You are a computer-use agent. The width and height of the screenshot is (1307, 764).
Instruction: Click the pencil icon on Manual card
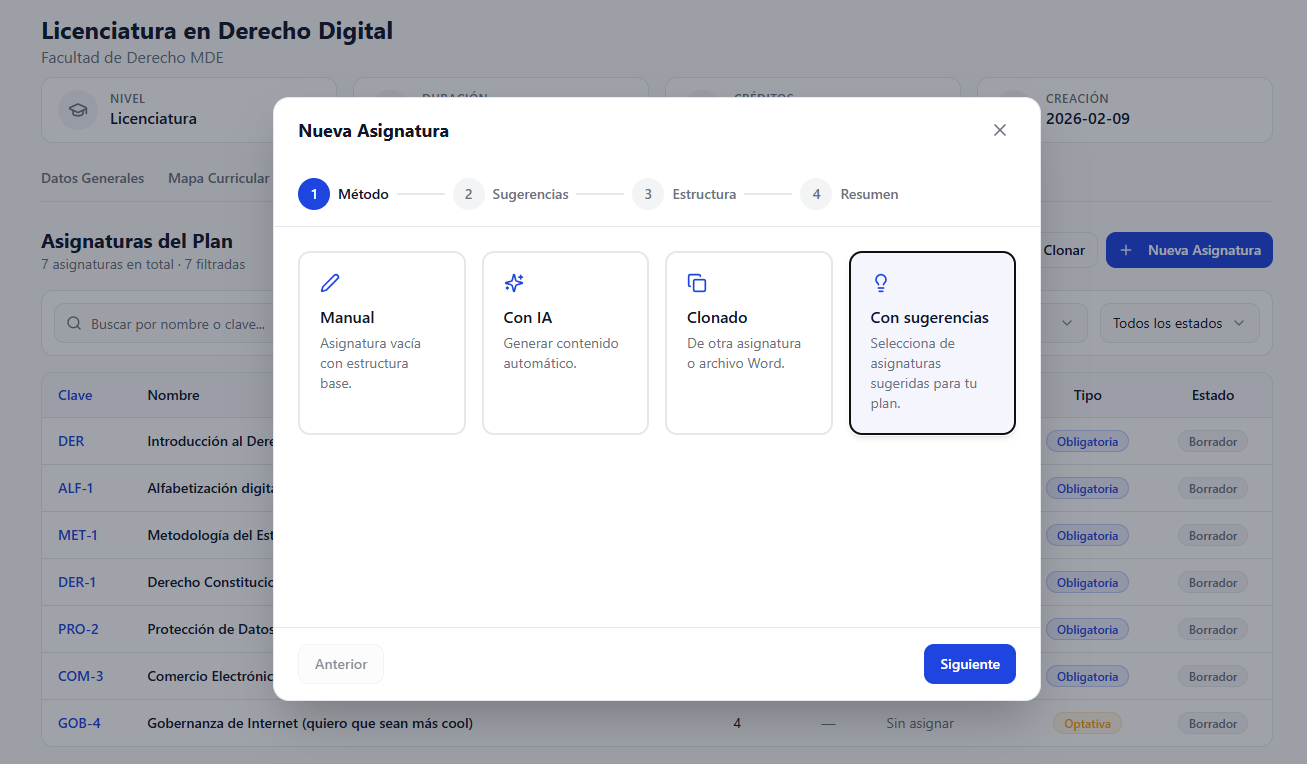330,283
